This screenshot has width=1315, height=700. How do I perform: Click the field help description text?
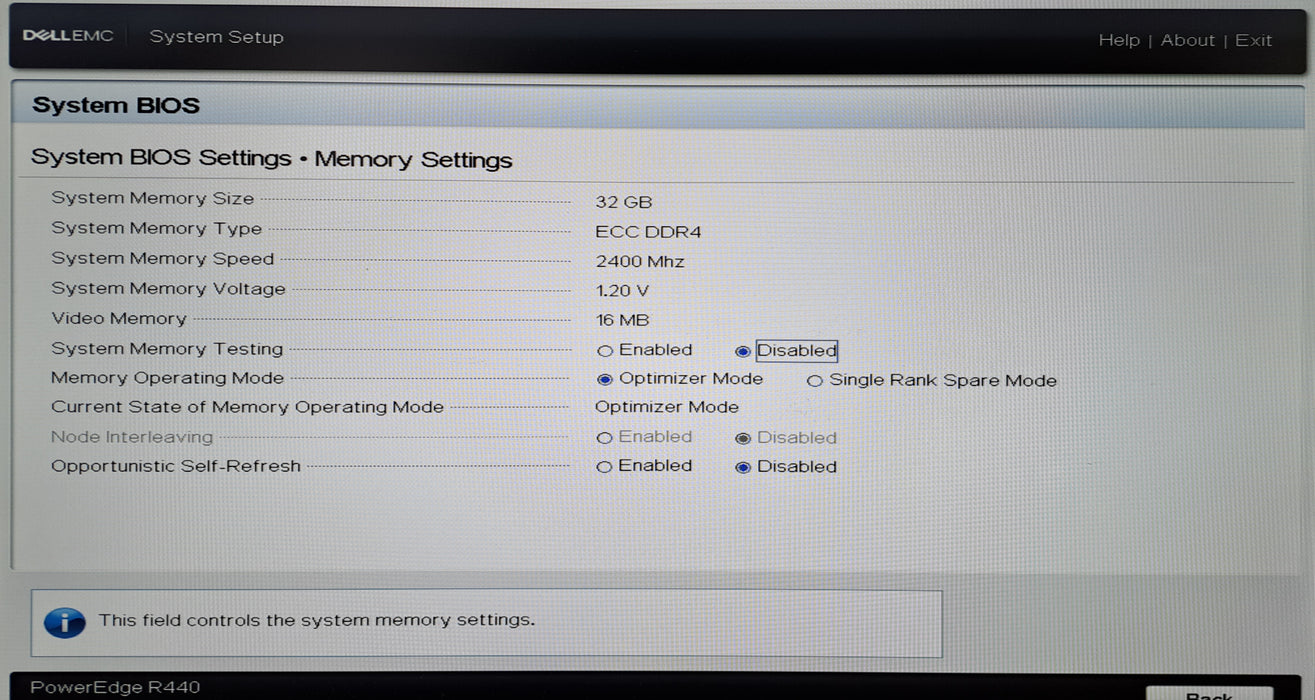(x=317, y=620)
